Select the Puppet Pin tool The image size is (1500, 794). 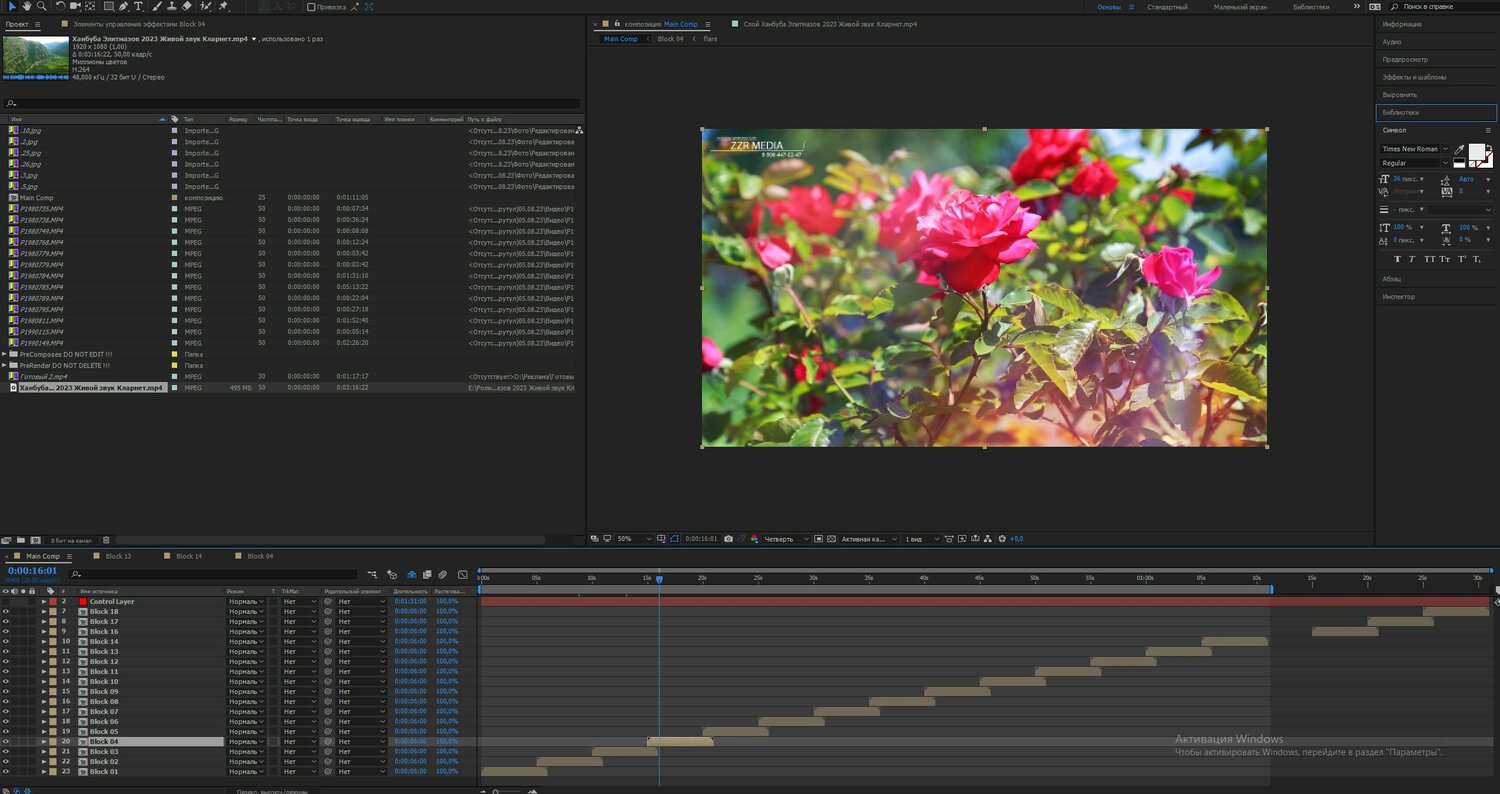(223, 6)
